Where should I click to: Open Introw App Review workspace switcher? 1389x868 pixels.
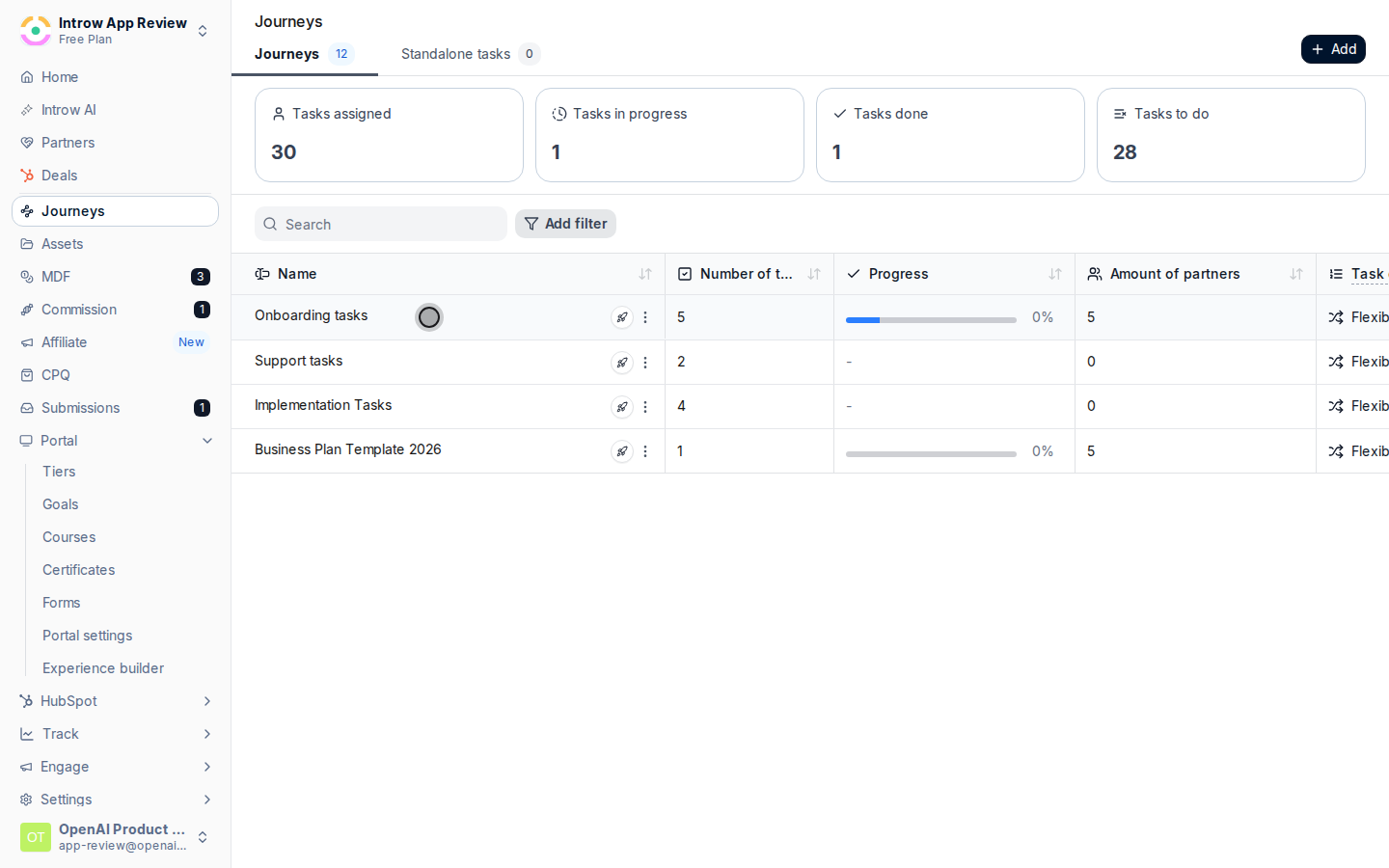pos(115,31)
